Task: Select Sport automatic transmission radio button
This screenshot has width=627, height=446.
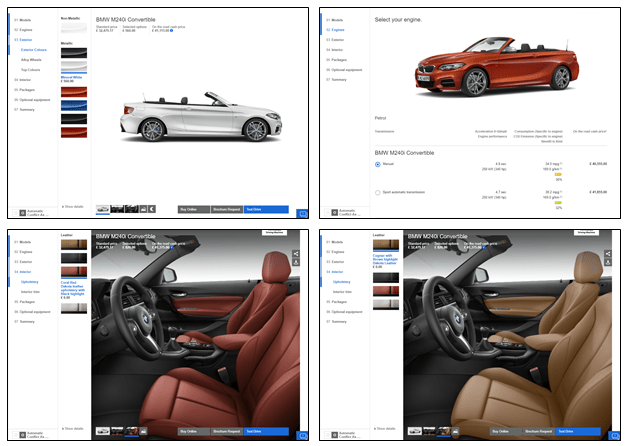Action: (x=377, y=192)
